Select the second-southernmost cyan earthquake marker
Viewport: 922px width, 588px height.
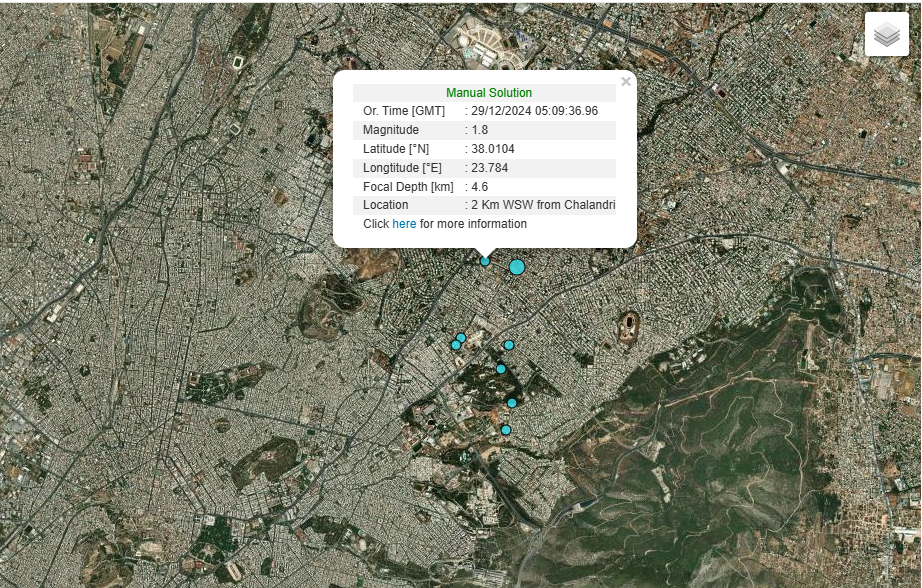point(512,403)
